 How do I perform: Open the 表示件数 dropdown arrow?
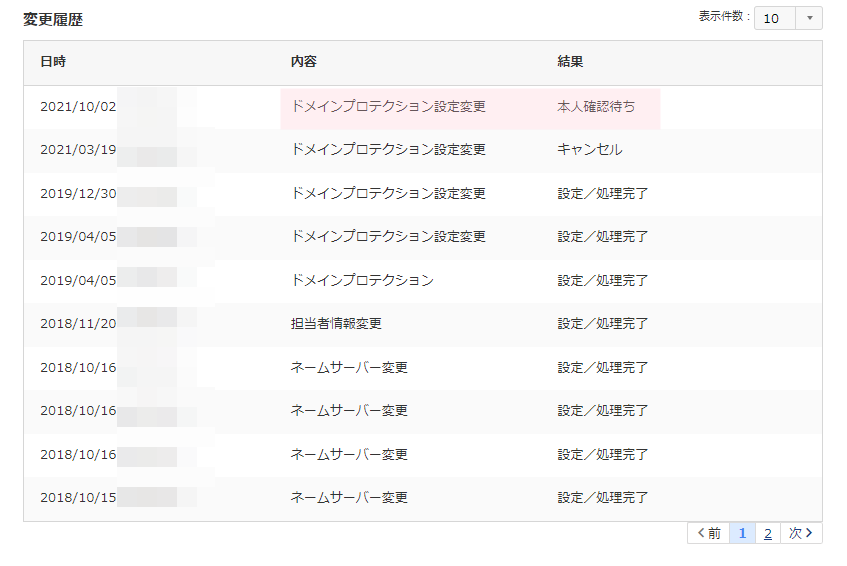(809, 18)
